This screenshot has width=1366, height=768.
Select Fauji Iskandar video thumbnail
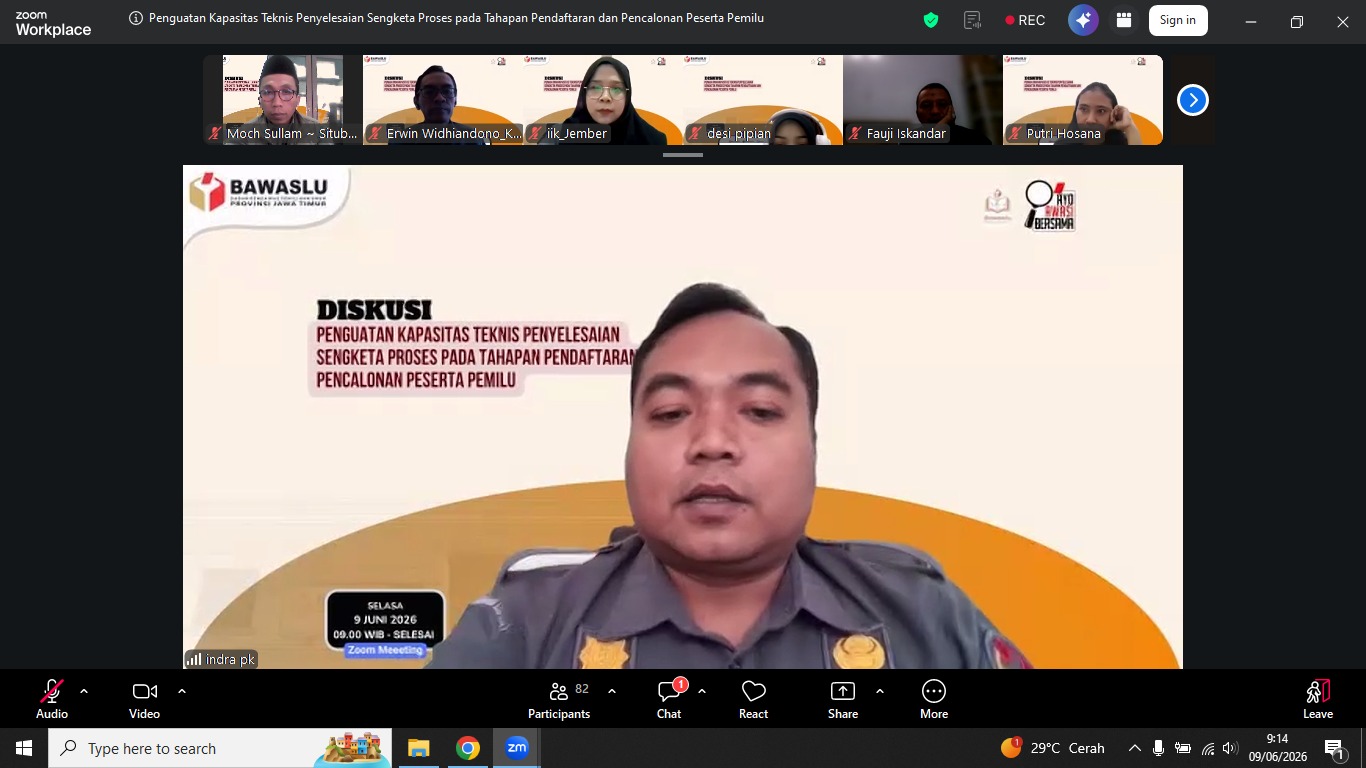pos(922,100)
